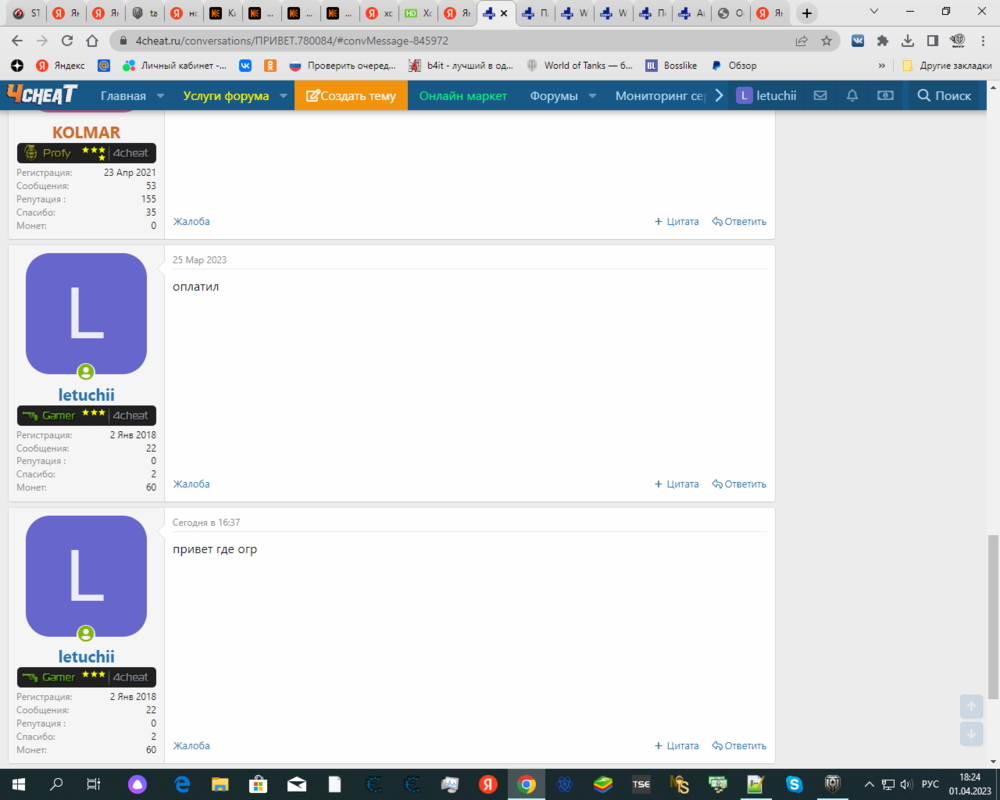Image resolution: width=1000 pixels, height=800 pixels.
Task: Click the scroll-to-bottom arrow button
Action: click(x=971, y=733)
